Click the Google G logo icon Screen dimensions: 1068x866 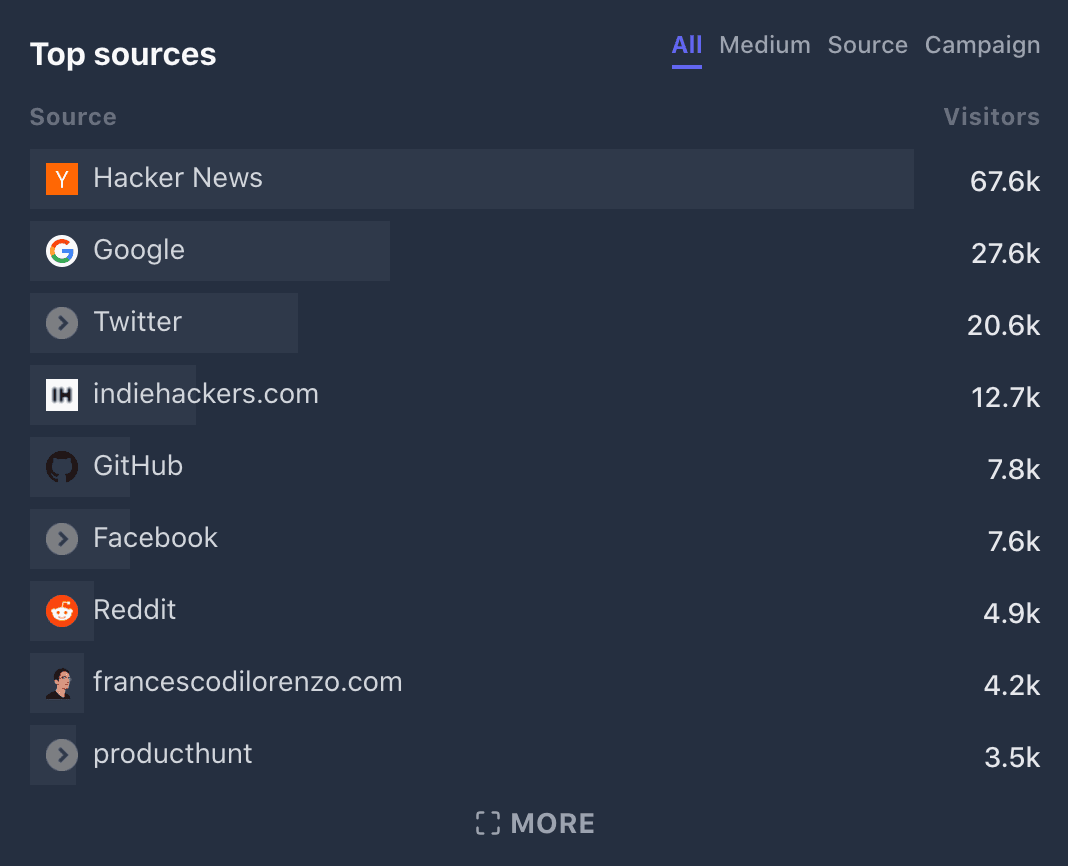pyautogui.click(x=62, y=251)
